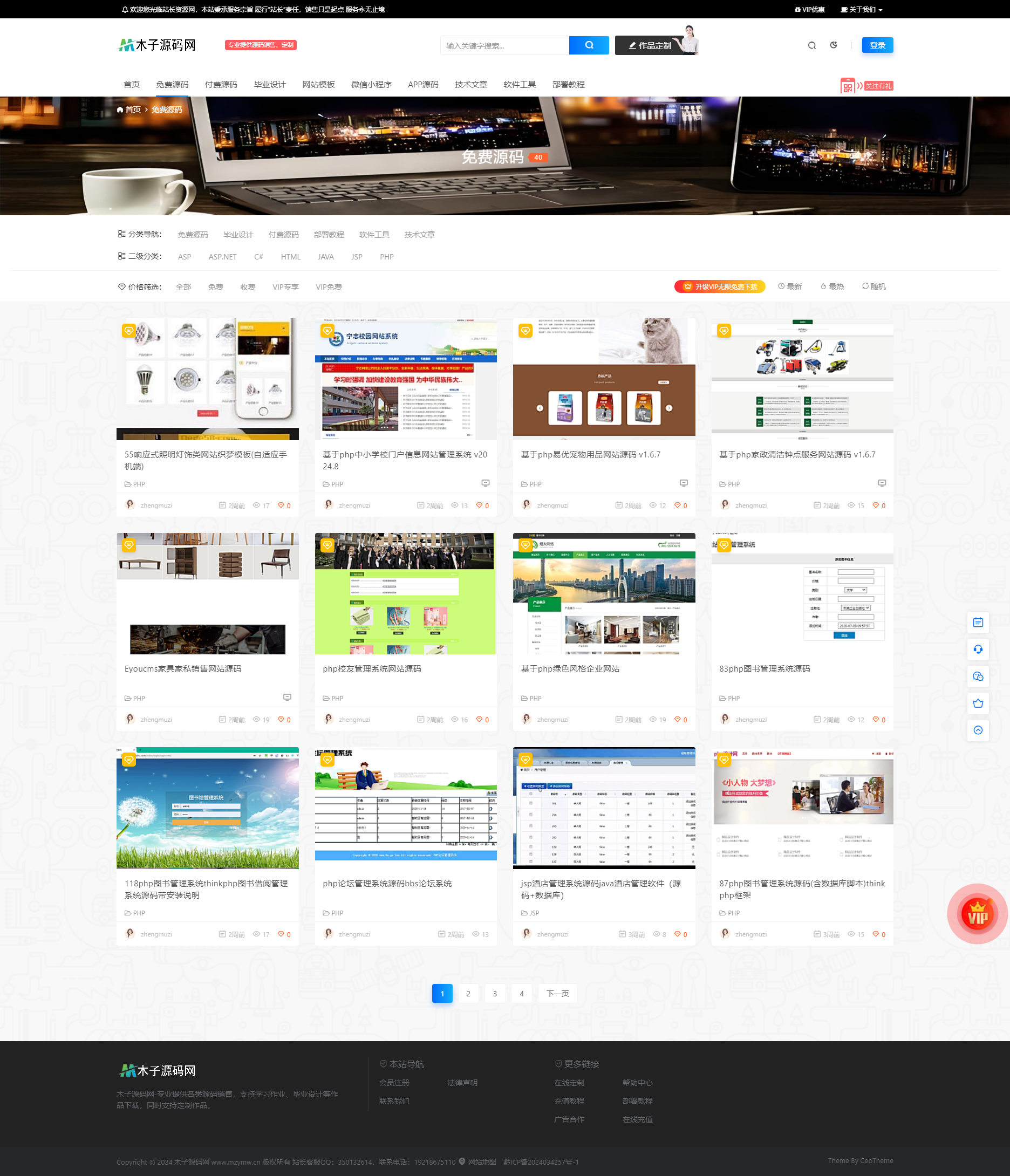Click author avatar on 118php图书管理系统 card

130,934
